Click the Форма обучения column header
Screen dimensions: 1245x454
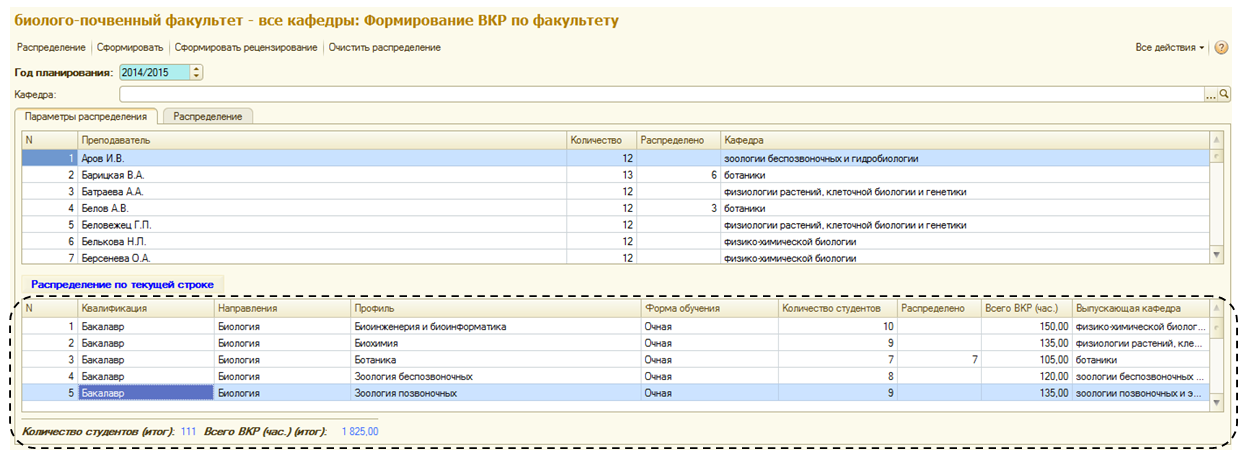pos(709,309)
